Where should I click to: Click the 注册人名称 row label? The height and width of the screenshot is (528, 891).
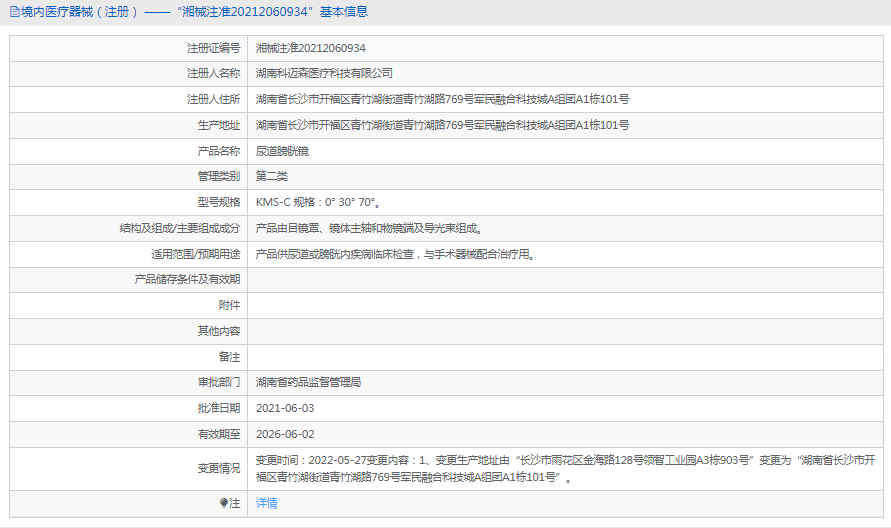(214, 73)
